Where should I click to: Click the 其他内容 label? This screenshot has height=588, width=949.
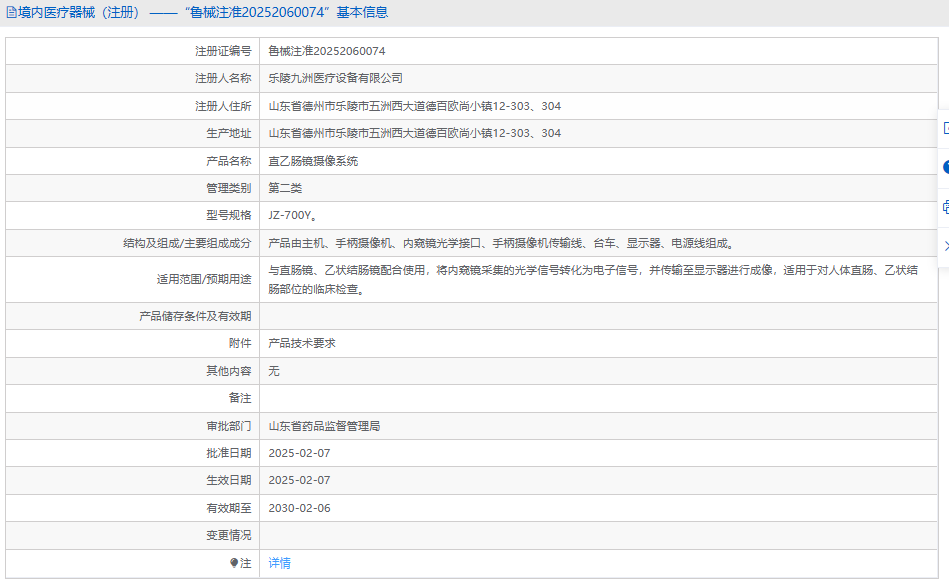point(228,371)
